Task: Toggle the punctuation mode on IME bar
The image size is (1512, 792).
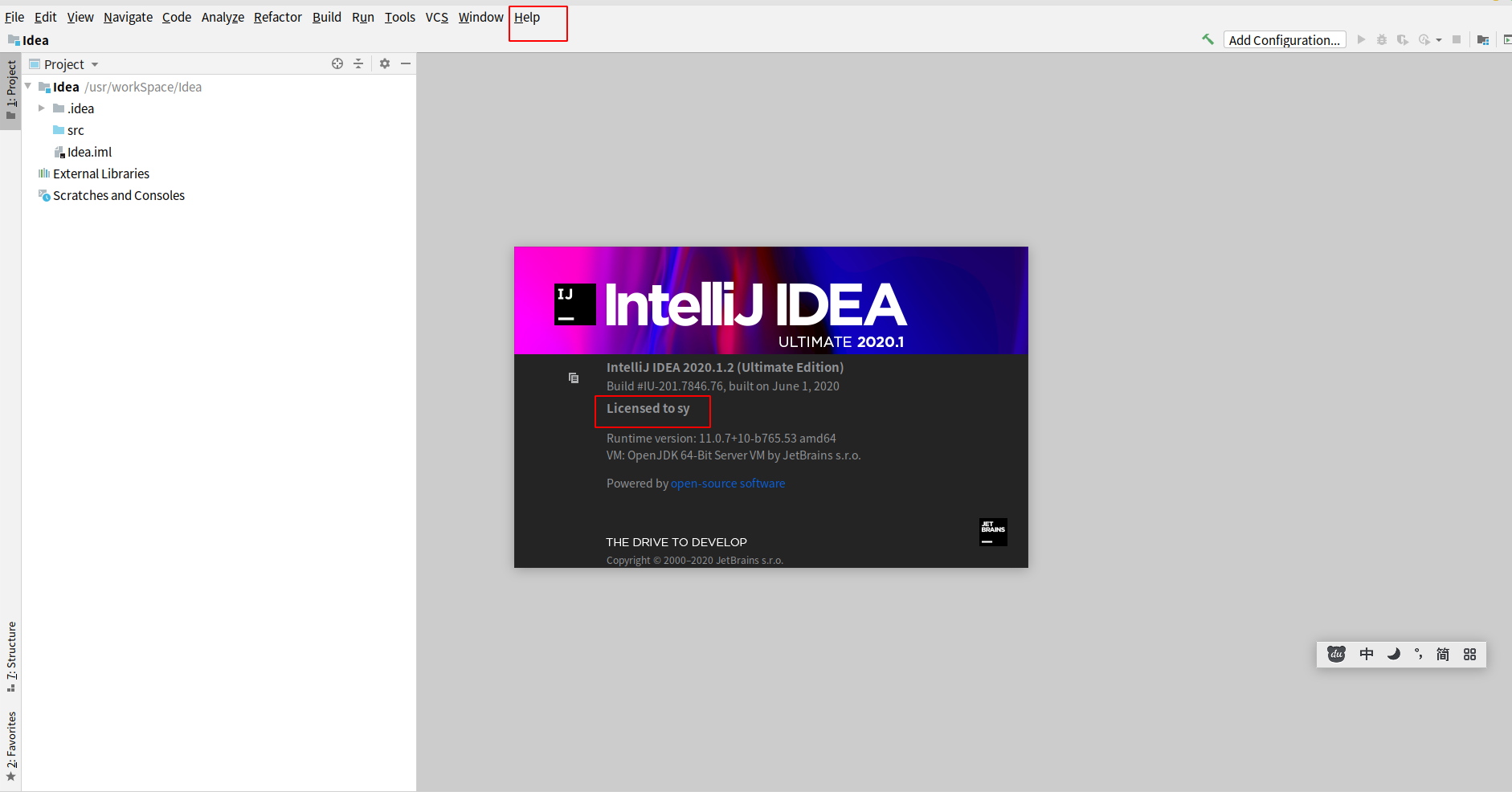Action: click(1419, 654)
